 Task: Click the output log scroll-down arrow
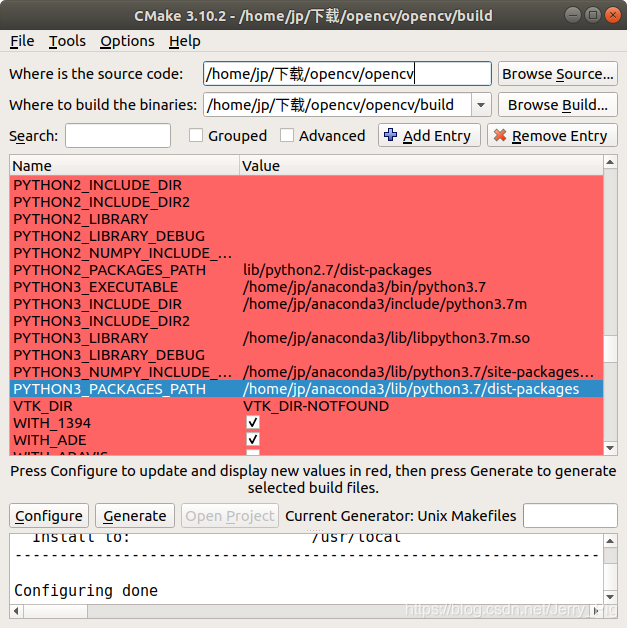pyautogui.click(x=610, y=597)
